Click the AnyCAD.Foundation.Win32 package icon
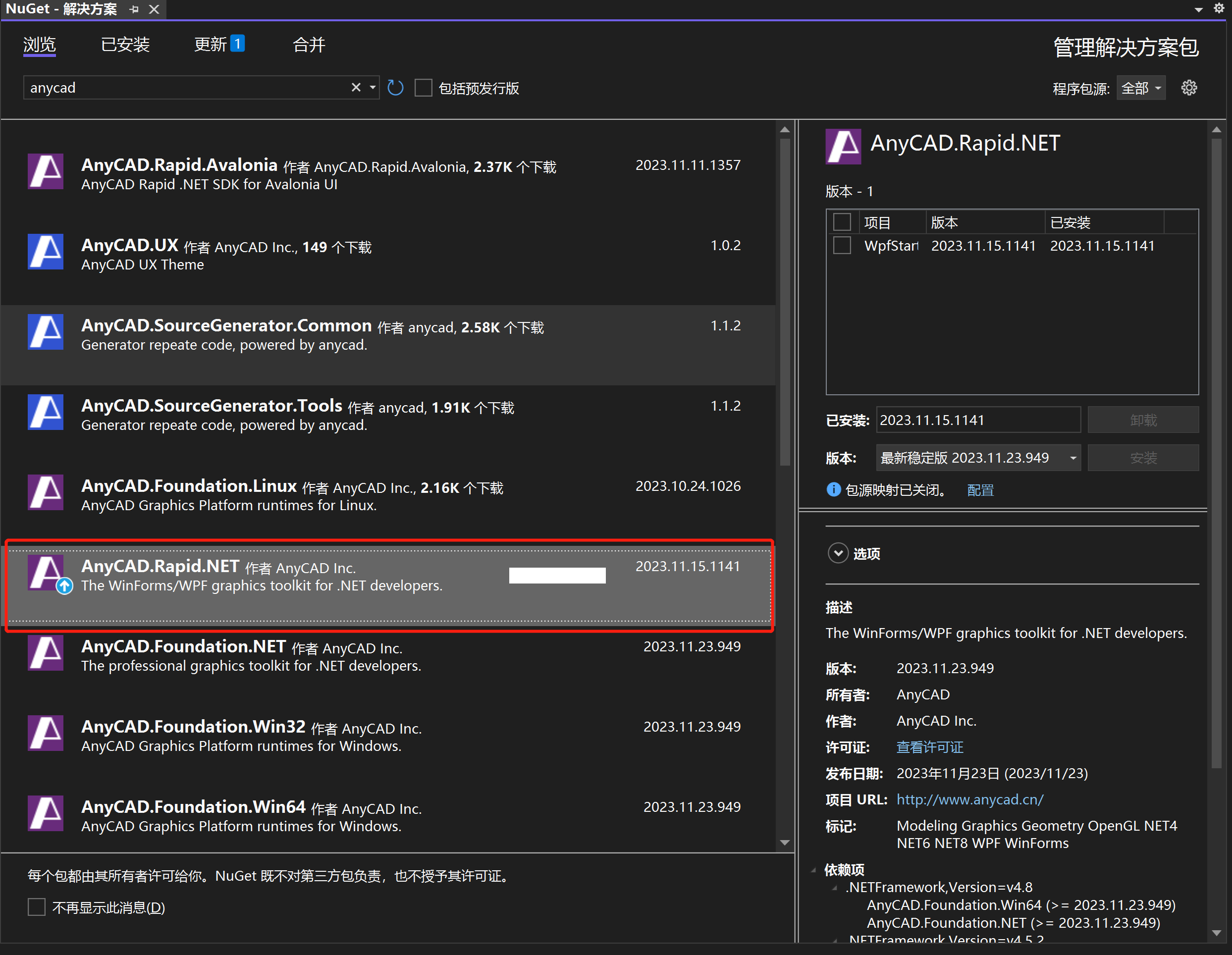The width and height of the screenshot is (1232, 955). 46,733
